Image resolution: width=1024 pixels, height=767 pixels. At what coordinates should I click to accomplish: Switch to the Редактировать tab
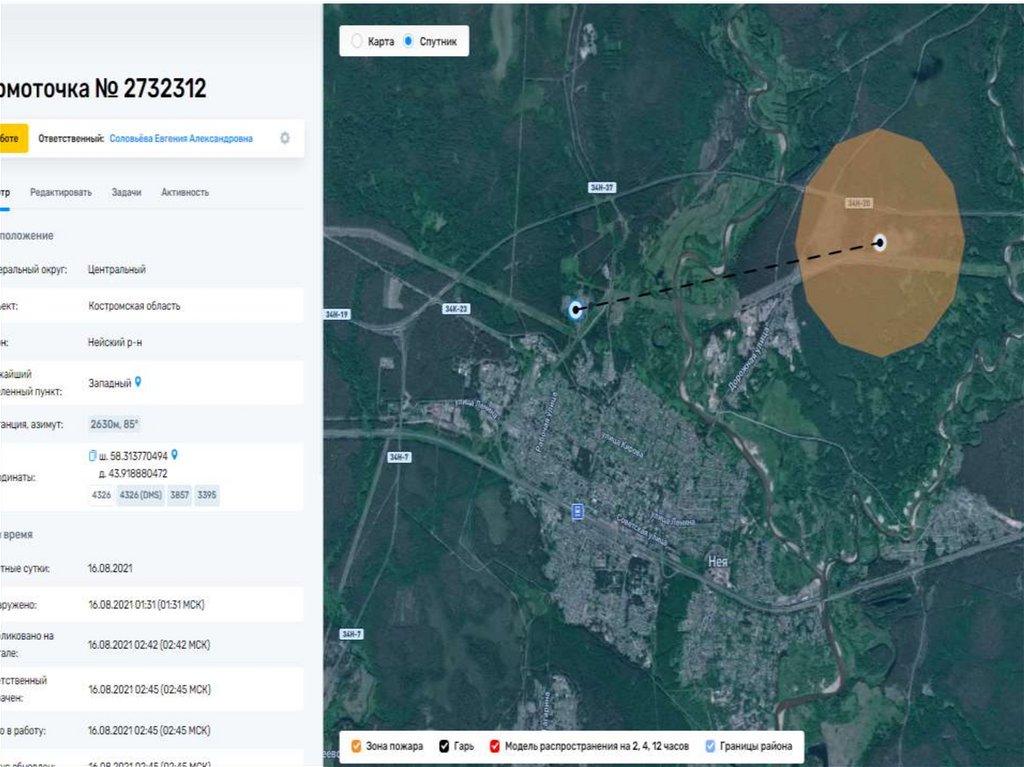[x=61, y=192]
